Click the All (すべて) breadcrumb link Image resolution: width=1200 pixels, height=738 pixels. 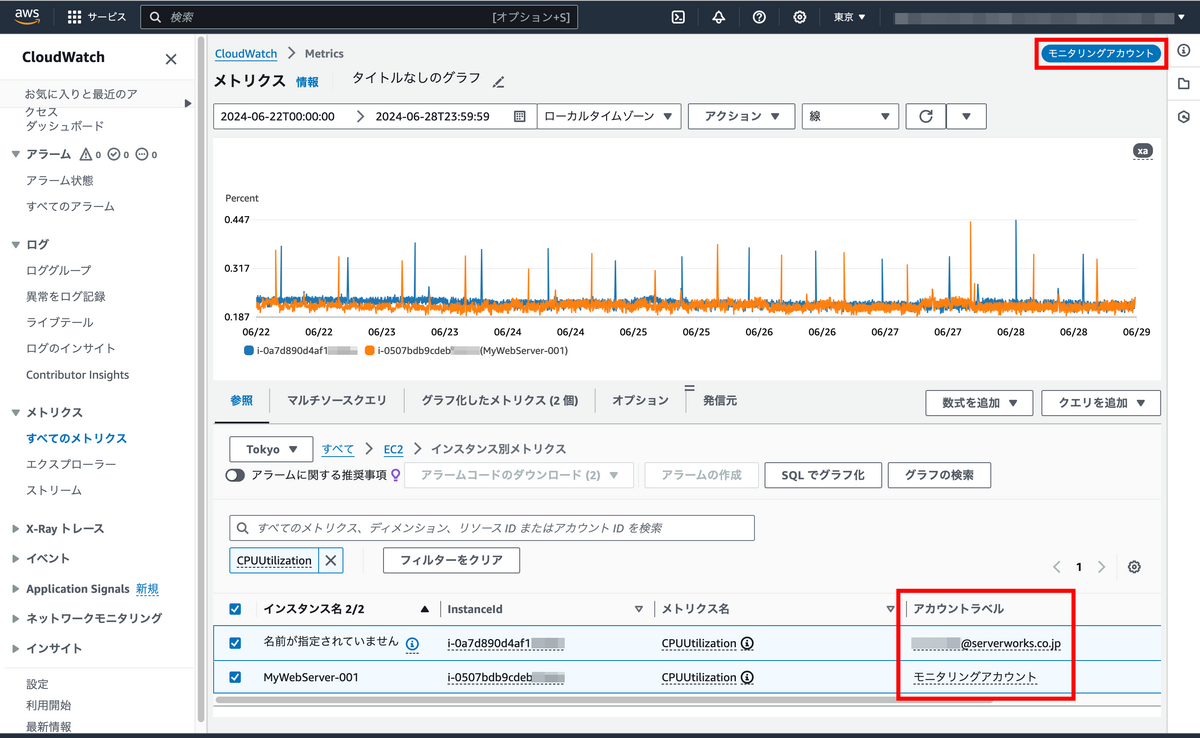[337, 449]
